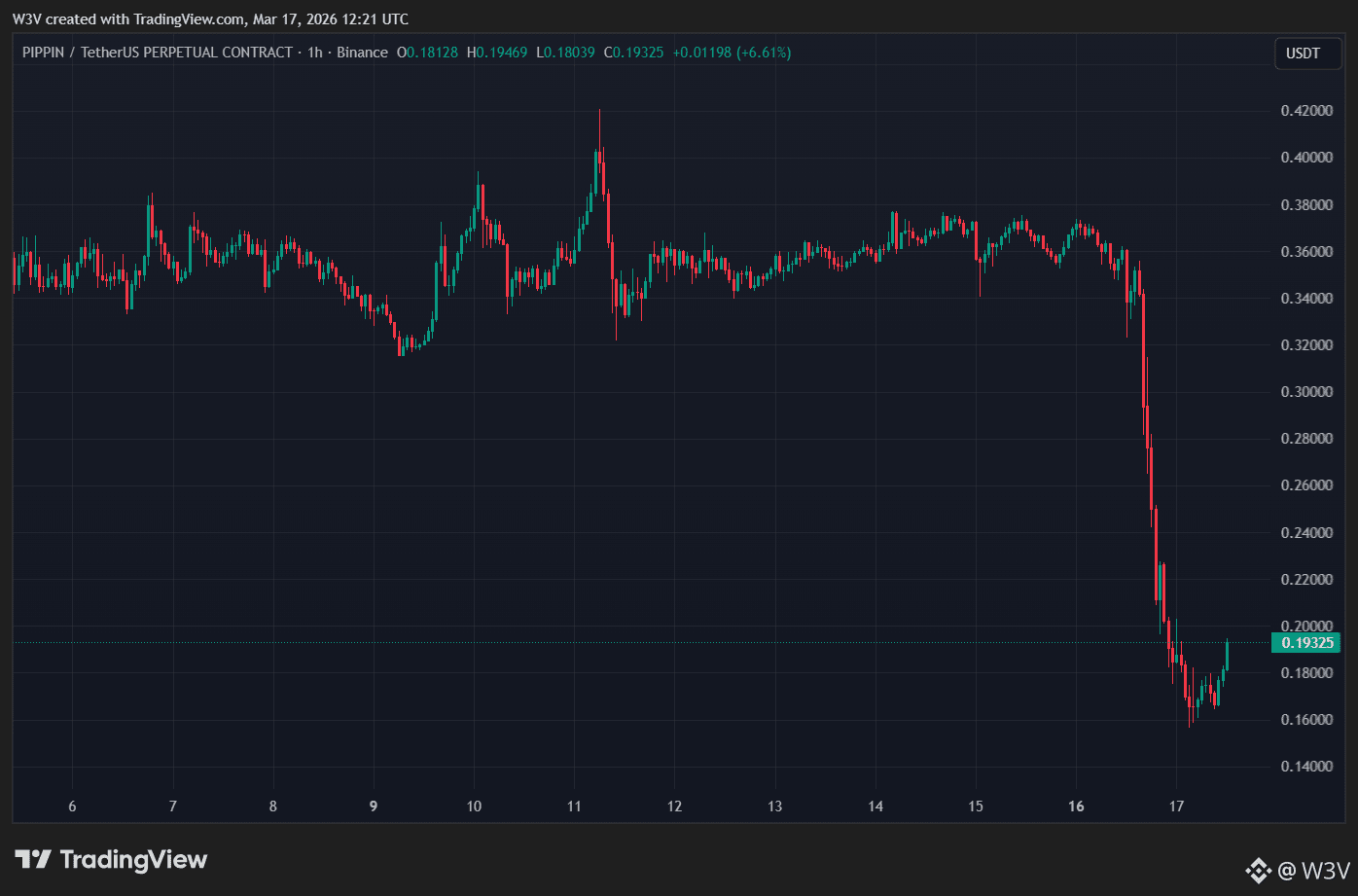Click the 0.34000 price axis label
The image size is (1358, 896).
point(1305,298)
